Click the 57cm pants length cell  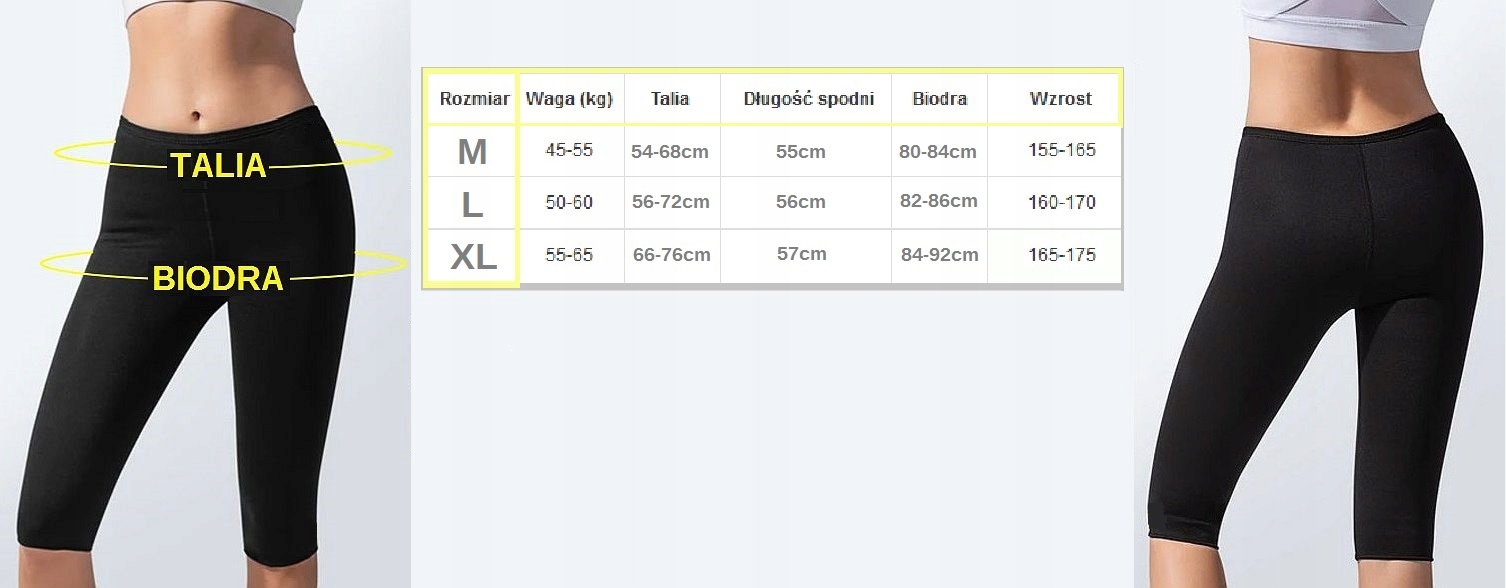coord(801,254)
